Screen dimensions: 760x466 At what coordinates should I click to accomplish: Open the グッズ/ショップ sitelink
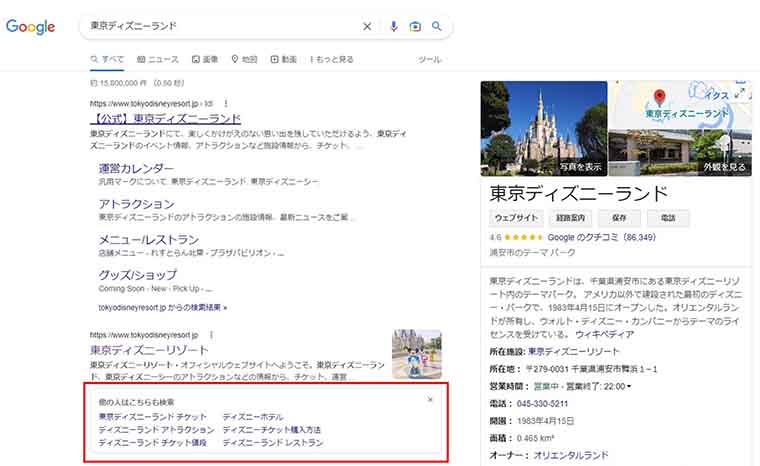click(x=138, y=275)
